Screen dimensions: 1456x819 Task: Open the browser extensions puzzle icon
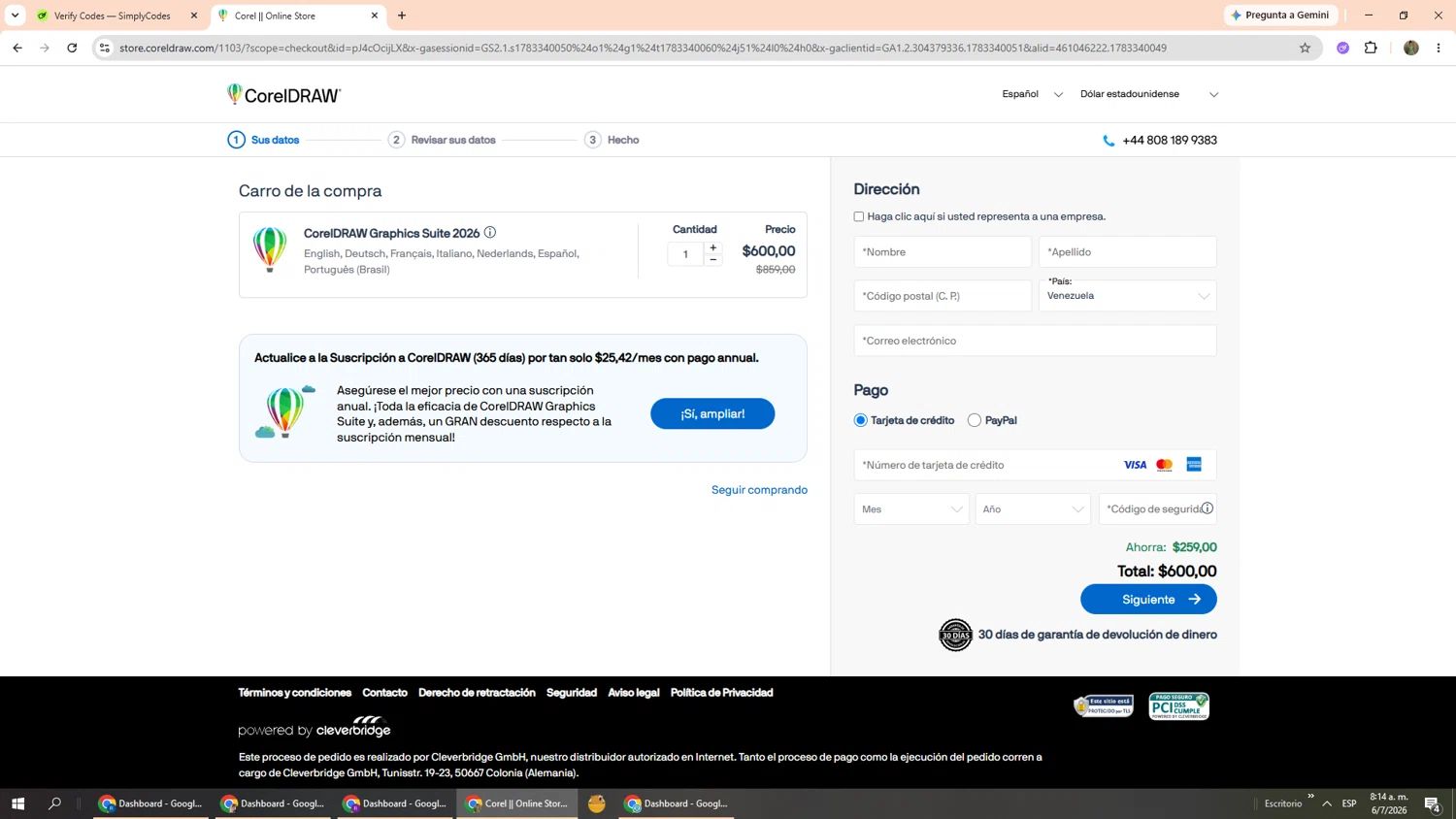1371,48
